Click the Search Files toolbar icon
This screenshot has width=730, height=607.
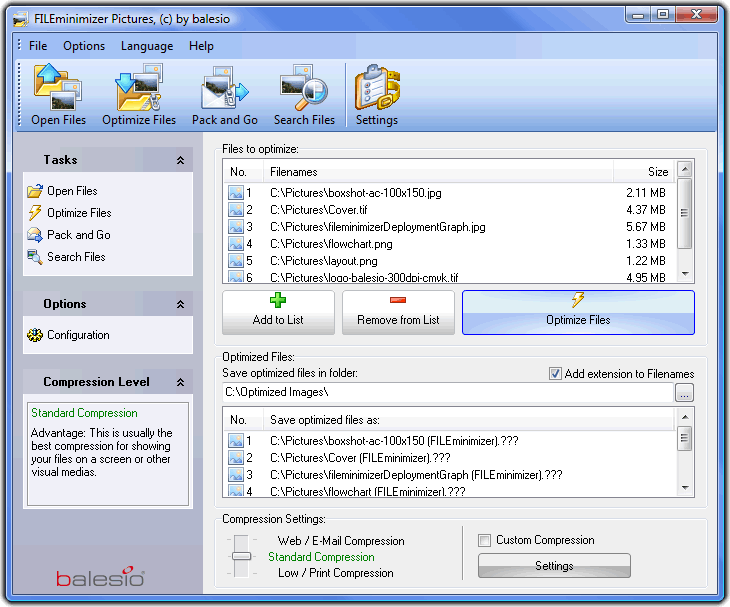304,87
